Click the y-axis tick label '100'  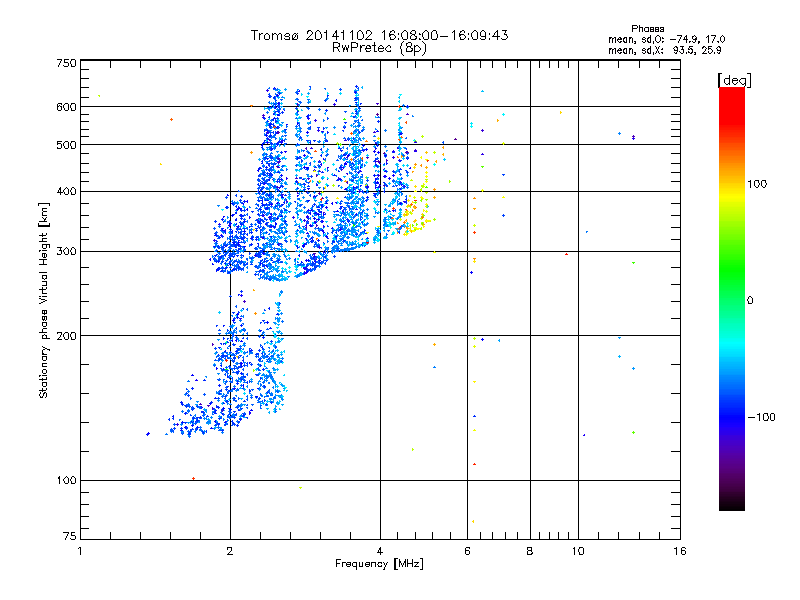[x=66, y=481]
